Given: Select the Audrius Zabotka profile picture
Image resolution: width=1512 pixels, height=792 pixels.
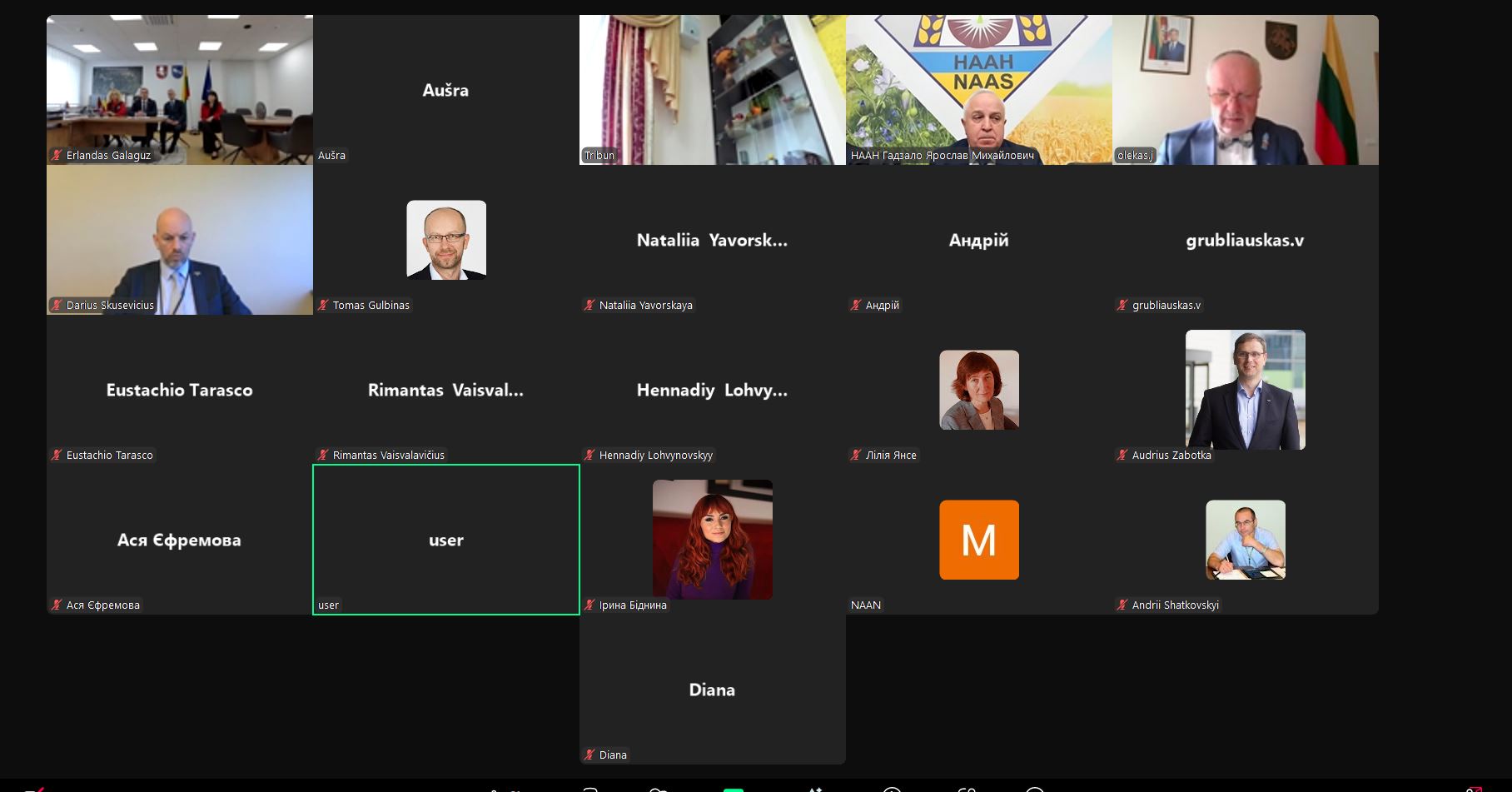Looking at the screenshot, I should pos(1245,390).
